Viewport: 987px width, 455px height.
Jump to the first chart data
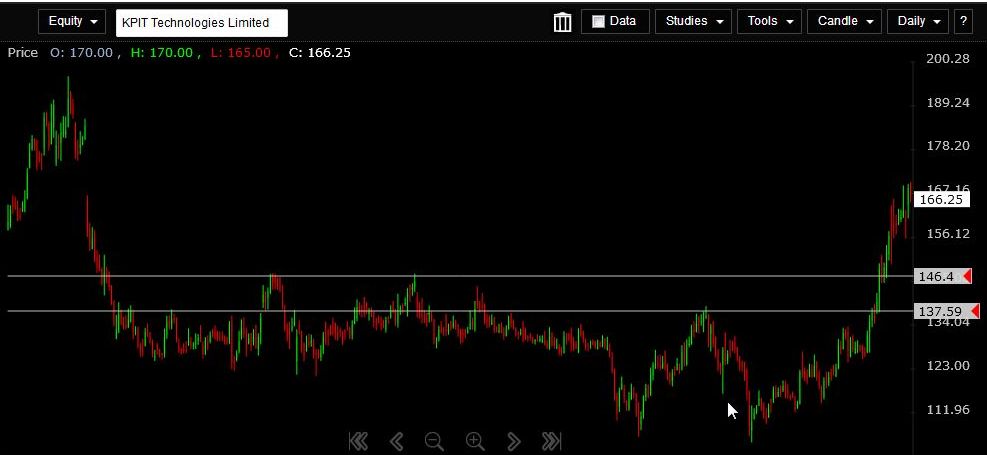click(x=358, y=441)
